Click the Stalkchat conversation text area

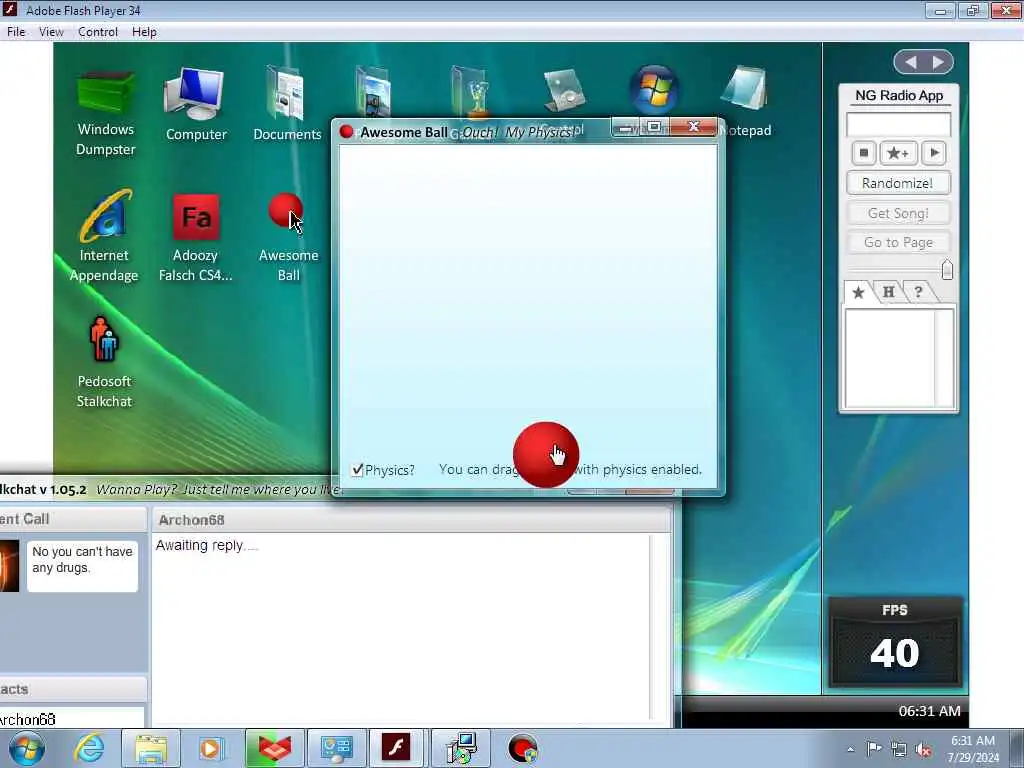pyautogui.click(x=402, y=627)
